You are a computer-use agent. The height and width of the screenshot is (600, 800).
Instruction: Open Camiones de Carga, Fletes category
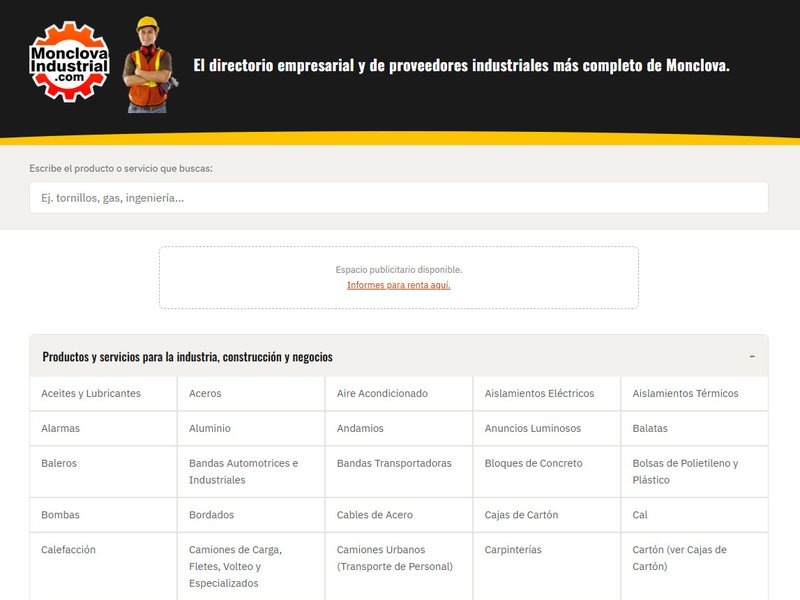click(235, 566)
